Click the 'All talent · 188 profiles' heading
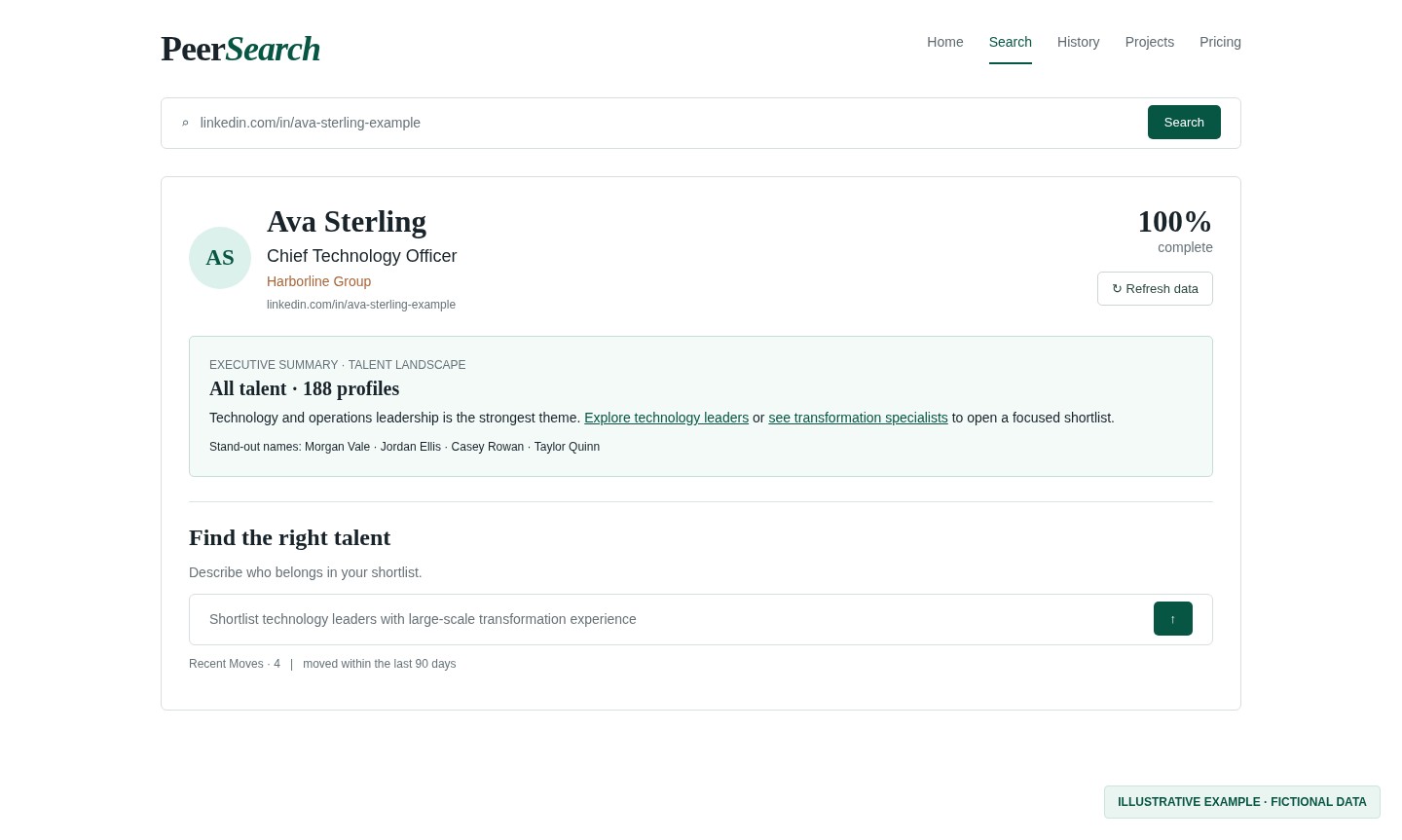 [x=304, y=388]
